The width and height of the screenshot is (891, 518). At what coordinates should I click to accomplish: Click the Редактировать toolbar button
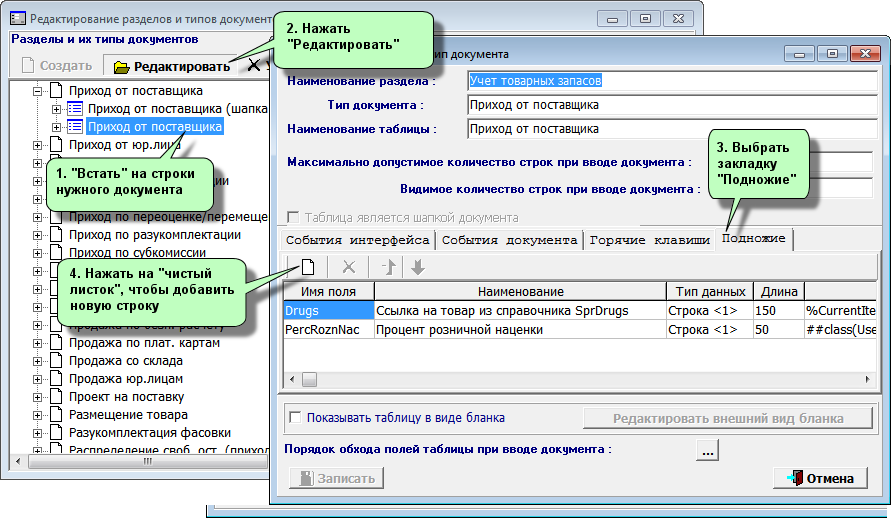[x=172, y=66]
